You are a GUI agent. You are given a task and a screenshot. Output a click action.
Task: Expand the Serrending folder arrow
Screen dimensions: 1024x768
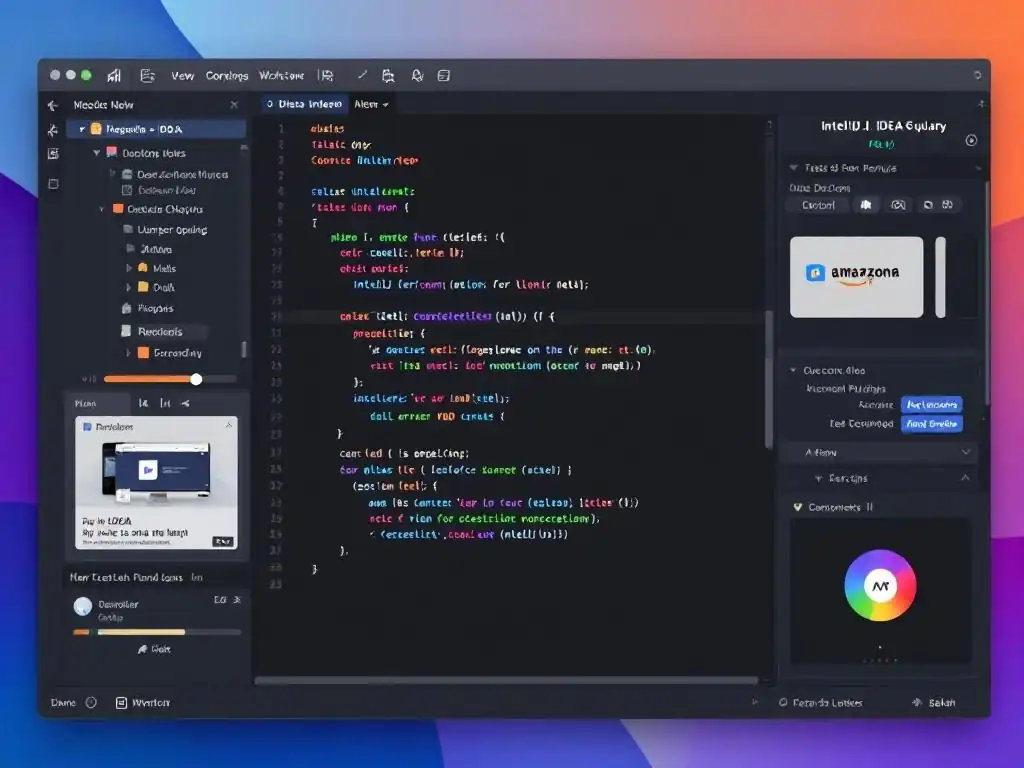pyautogui.click(x=129, y=353)
